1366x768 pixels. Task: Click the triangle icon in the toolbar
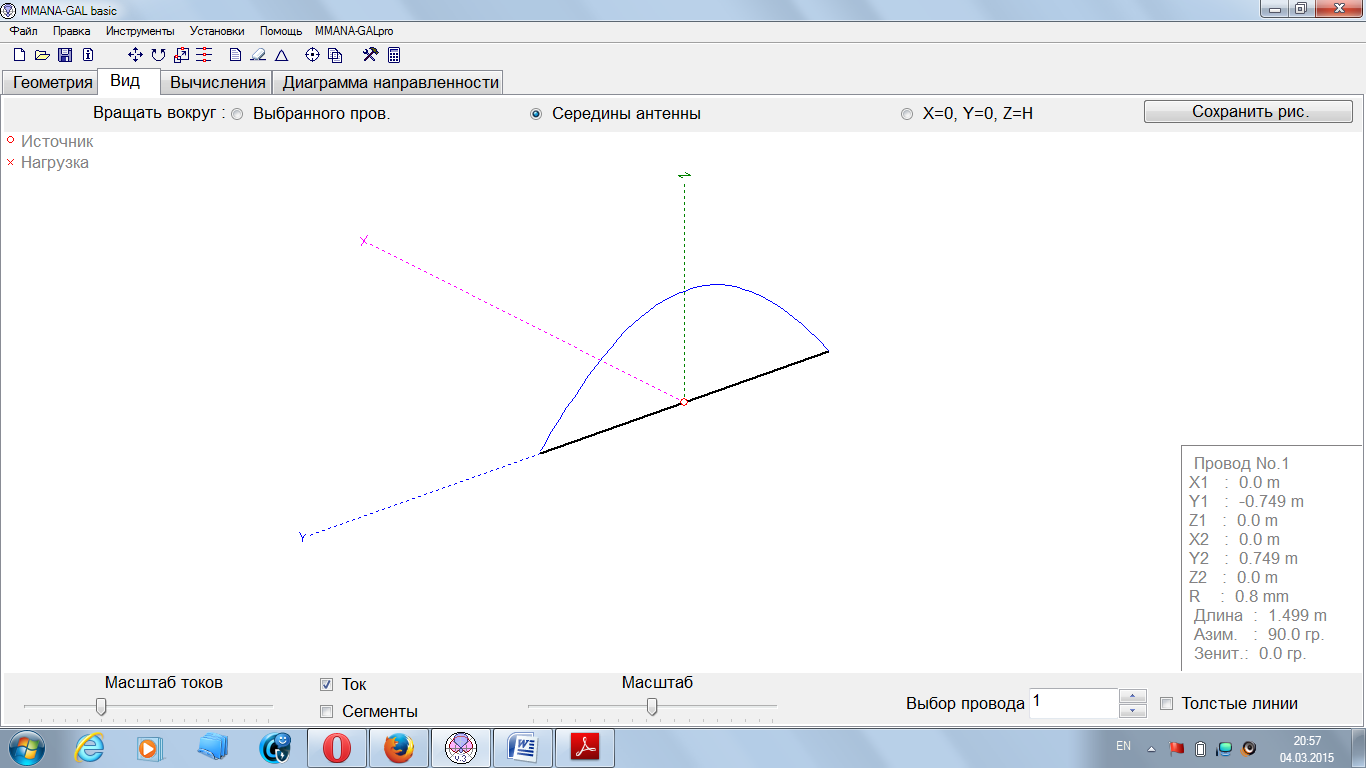tap(281, 55)
